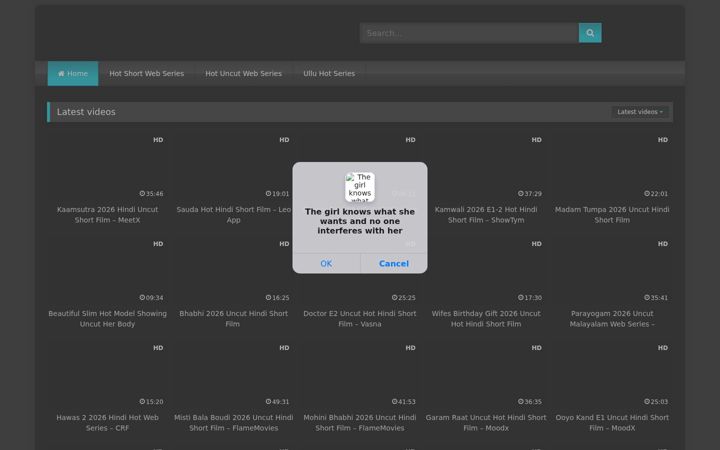
Task: Click the 37:29 duration thumbnail
Action: tap(486, 167)
